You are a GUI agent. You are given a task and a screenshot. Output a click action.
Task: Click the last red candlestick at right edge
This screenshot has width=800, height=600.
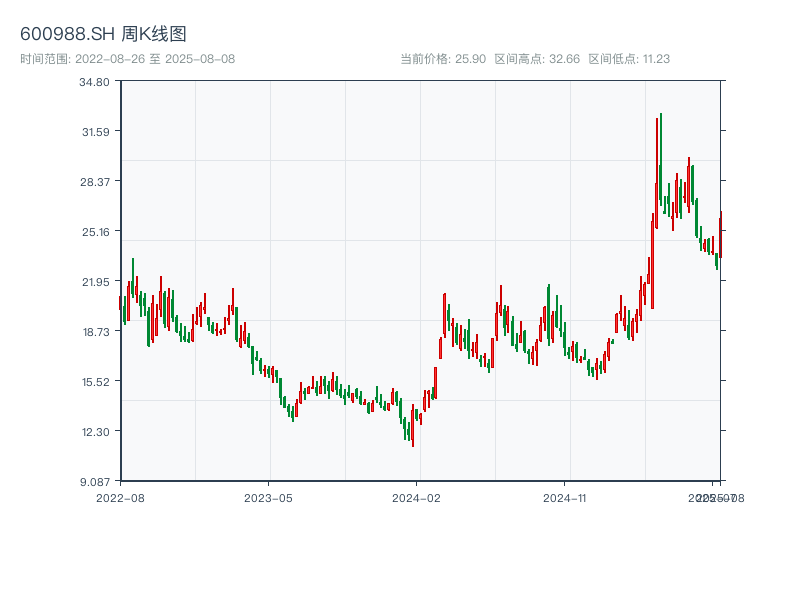click(720, 235)
